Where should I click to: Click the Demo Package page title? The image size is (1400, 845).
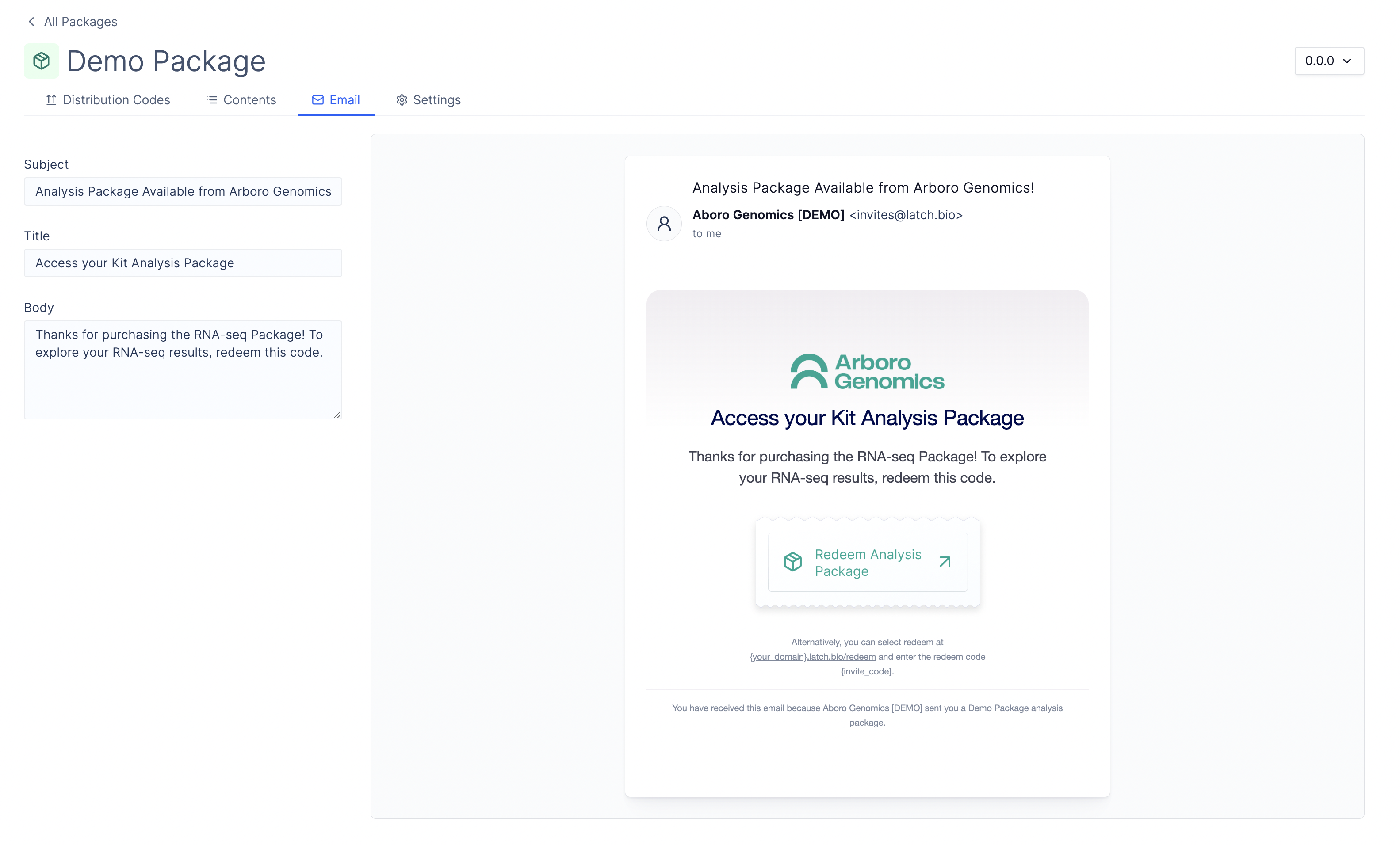click(166, 61)
